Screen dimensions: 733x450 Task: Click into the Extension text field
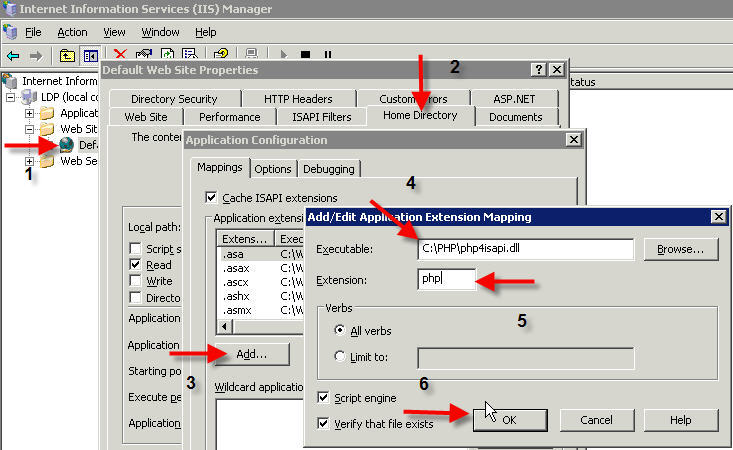click(x=446, y=279)
